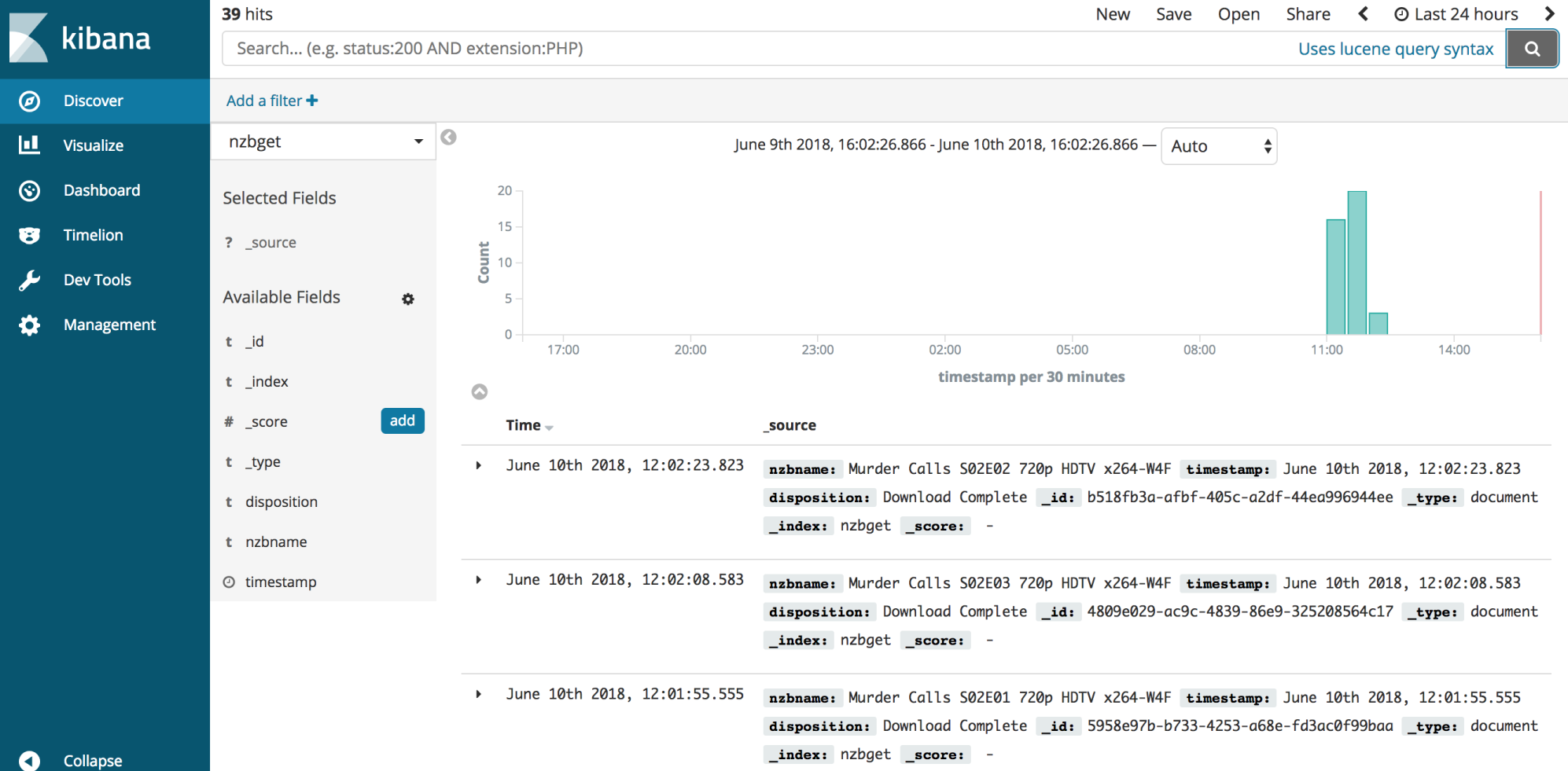Select the _id available field
Screen dimensions: 1568x771
coord(254,341)
